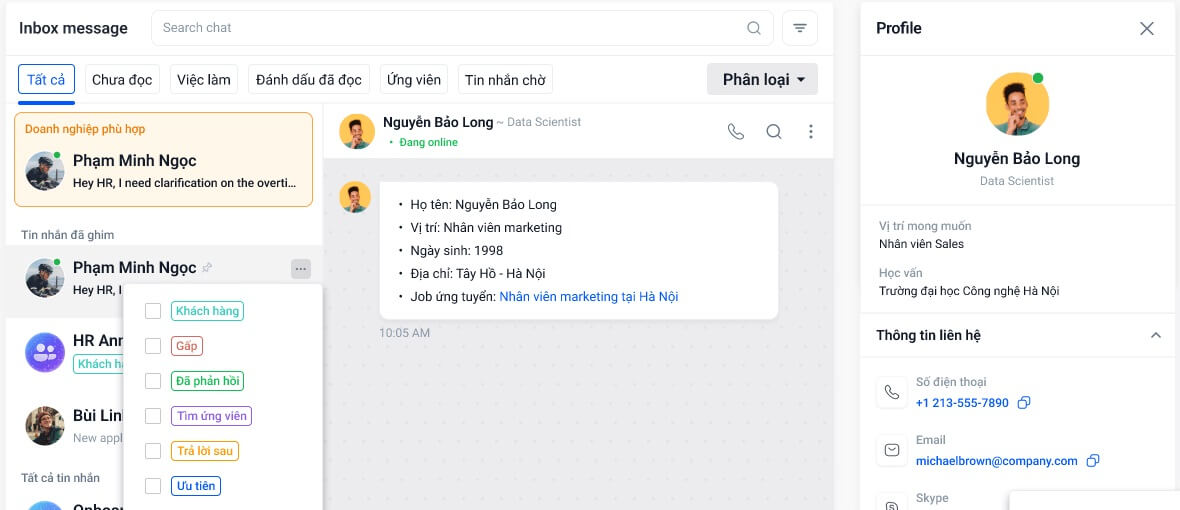Viewport: 1180px width, 510px height.
Task: Open the HR group avatar conversation
Action: (45, 352)
